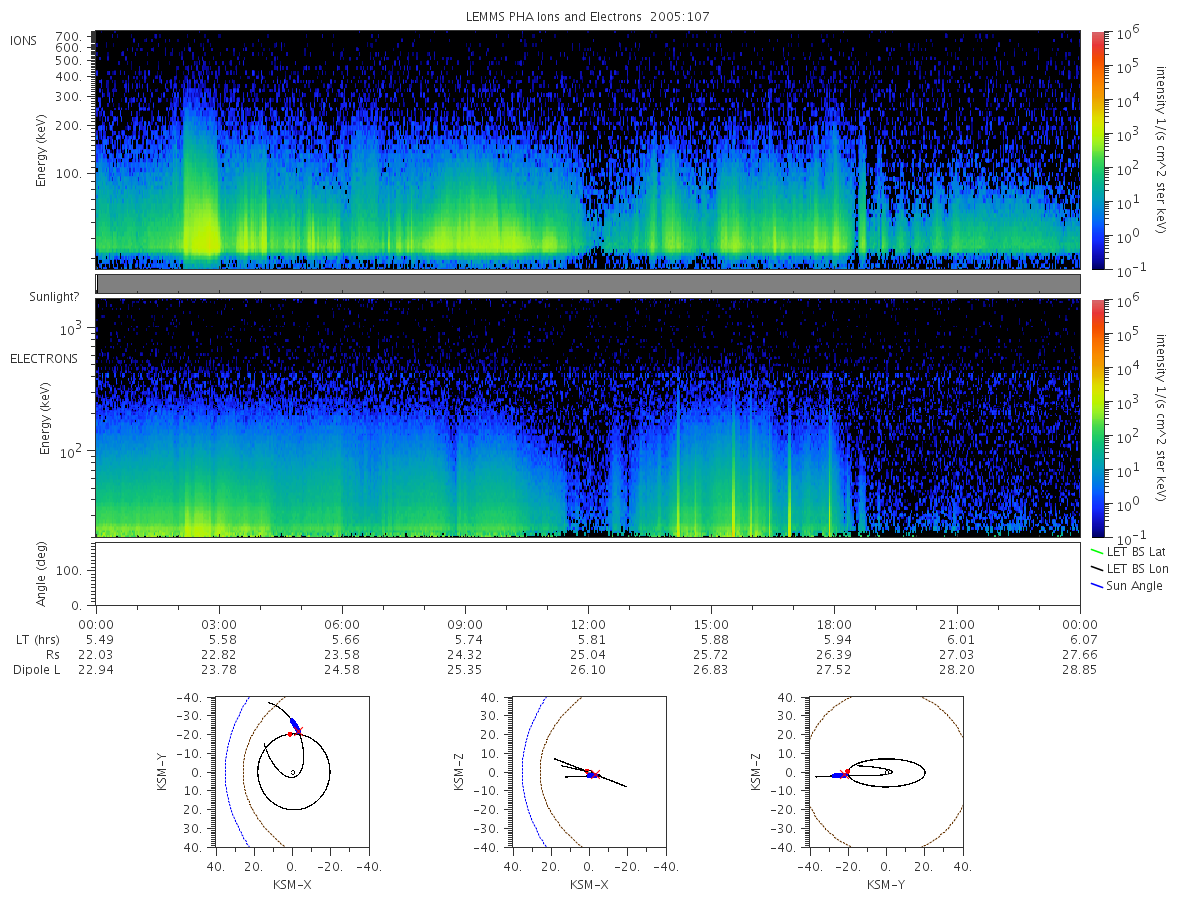This screenshot has width=1200, height=900.
Task: Click the Dipole L row label
Action: click(36, 670)
